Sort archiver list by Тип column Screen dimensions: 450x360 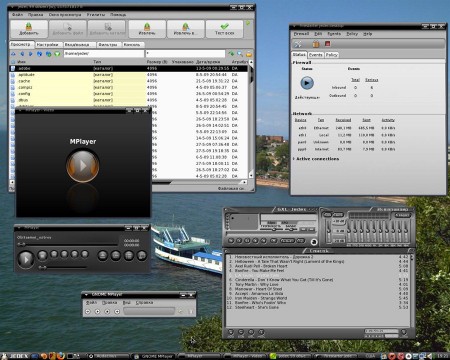coord(97,62)
